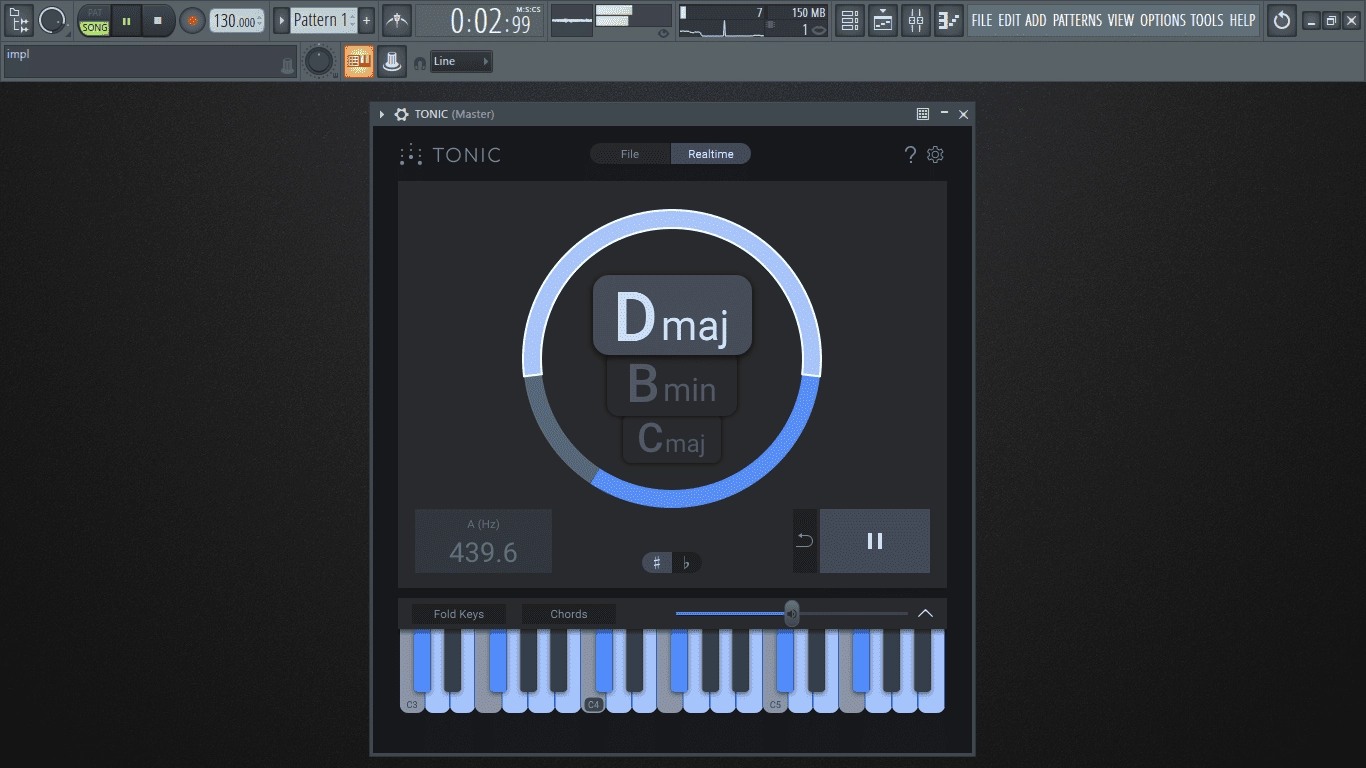Toggle the eye icon under the output meter
This screenshot has height=768, width=1366.
click(x=663, y=33)
